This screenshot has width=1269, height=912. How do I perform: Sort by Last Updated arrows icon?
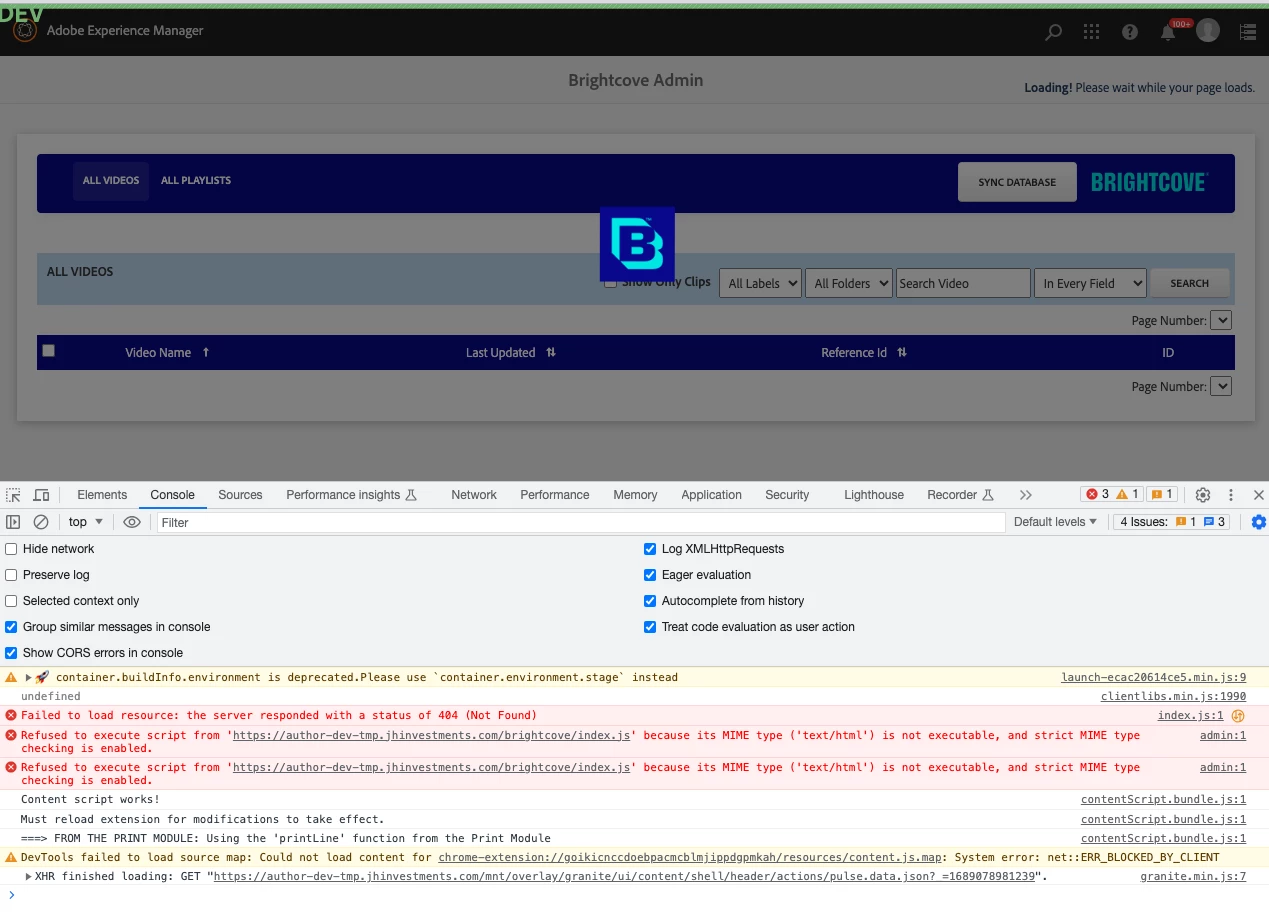click(551, 352)
